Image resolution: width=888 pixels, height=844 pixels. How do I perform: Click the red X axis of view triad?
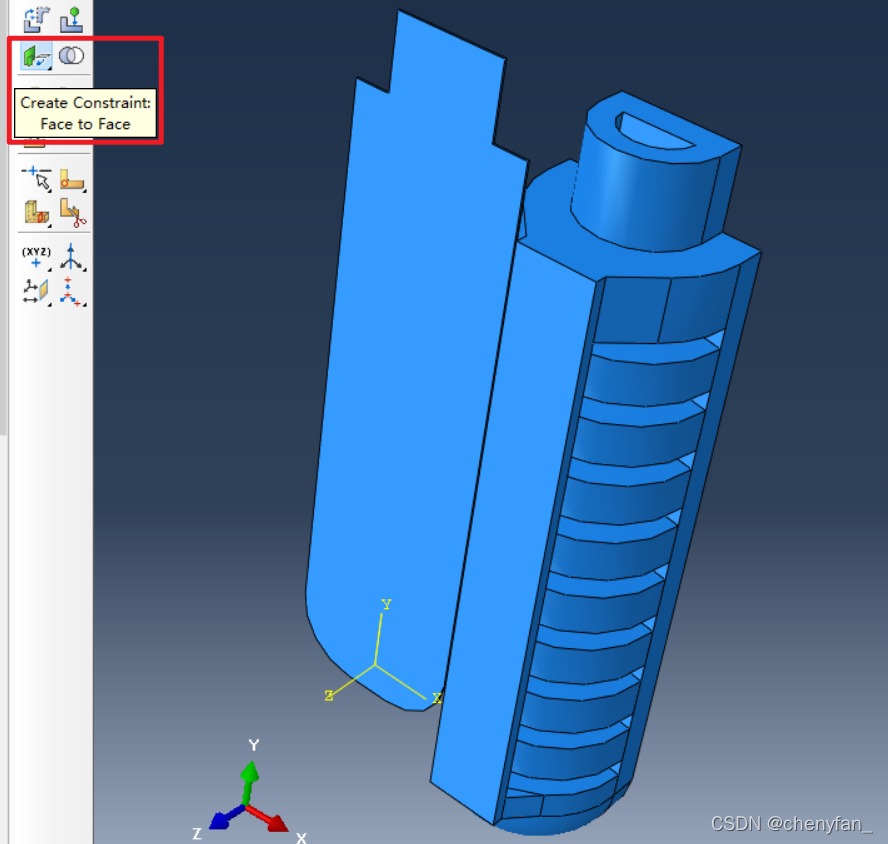click(x=268, y=817)
